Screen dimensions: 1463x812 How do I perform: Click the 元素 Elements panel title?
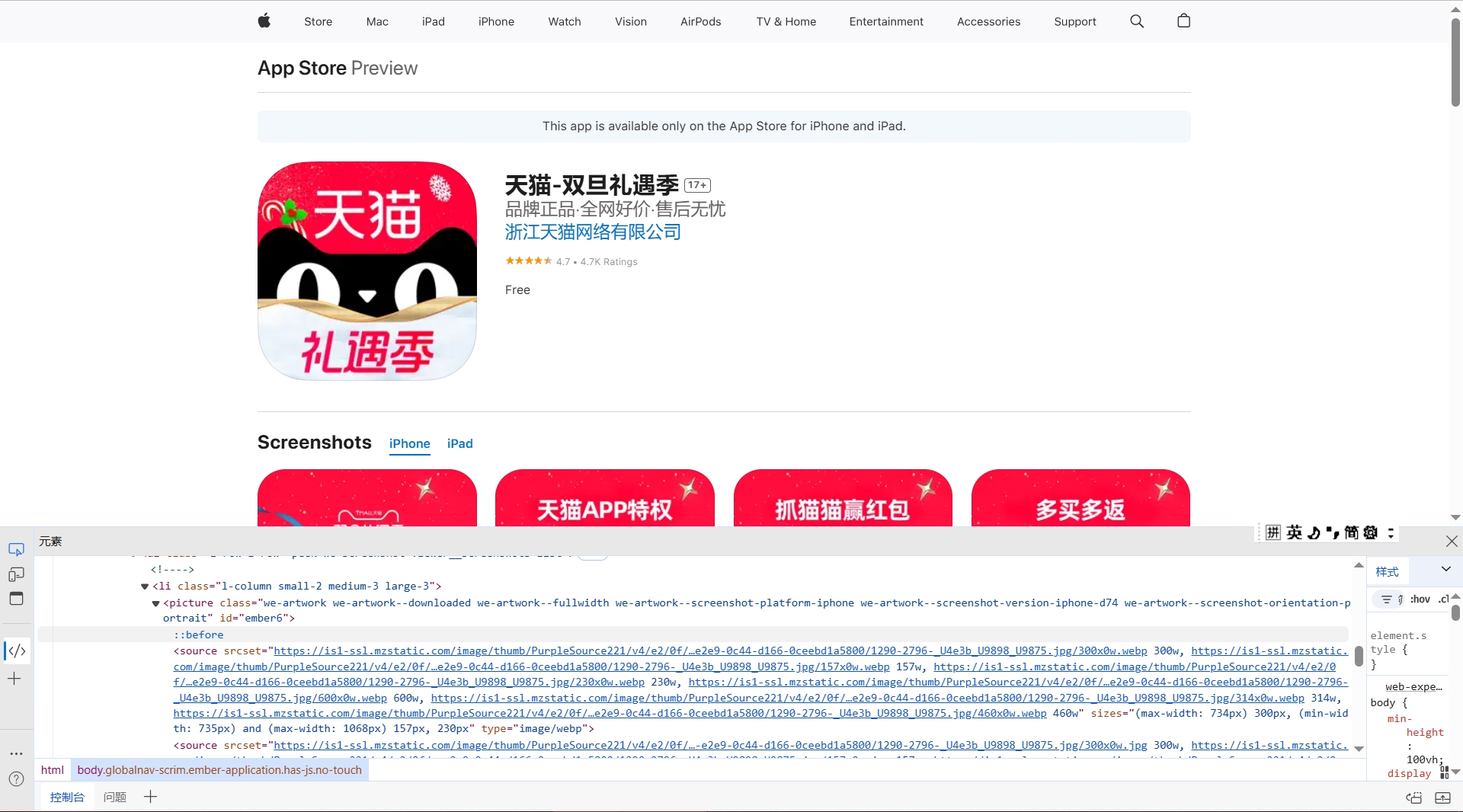tap(50, 542)
